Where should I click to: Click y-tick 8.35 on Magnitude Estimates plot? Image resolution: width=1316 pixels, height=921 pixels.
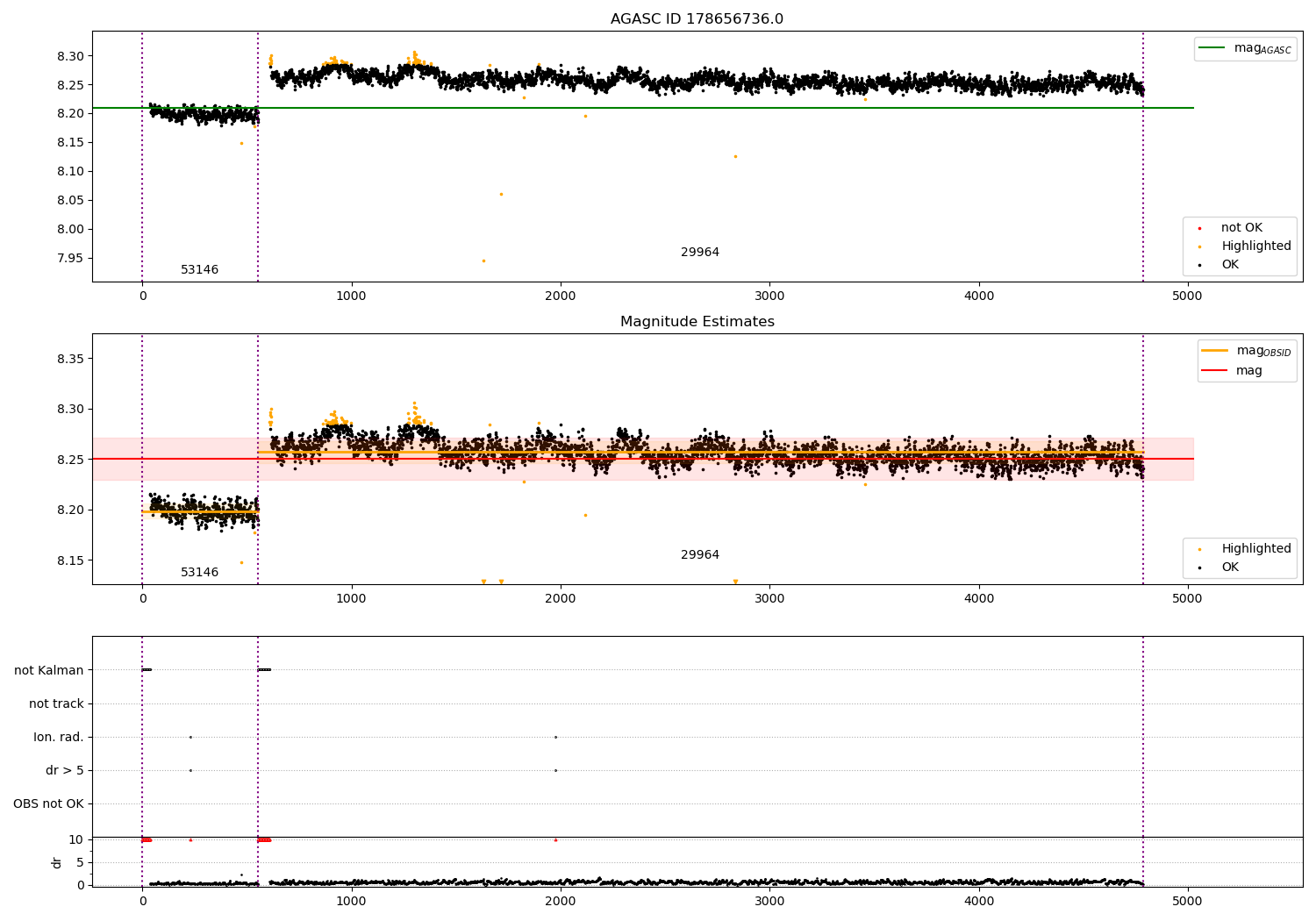(70, 359)
